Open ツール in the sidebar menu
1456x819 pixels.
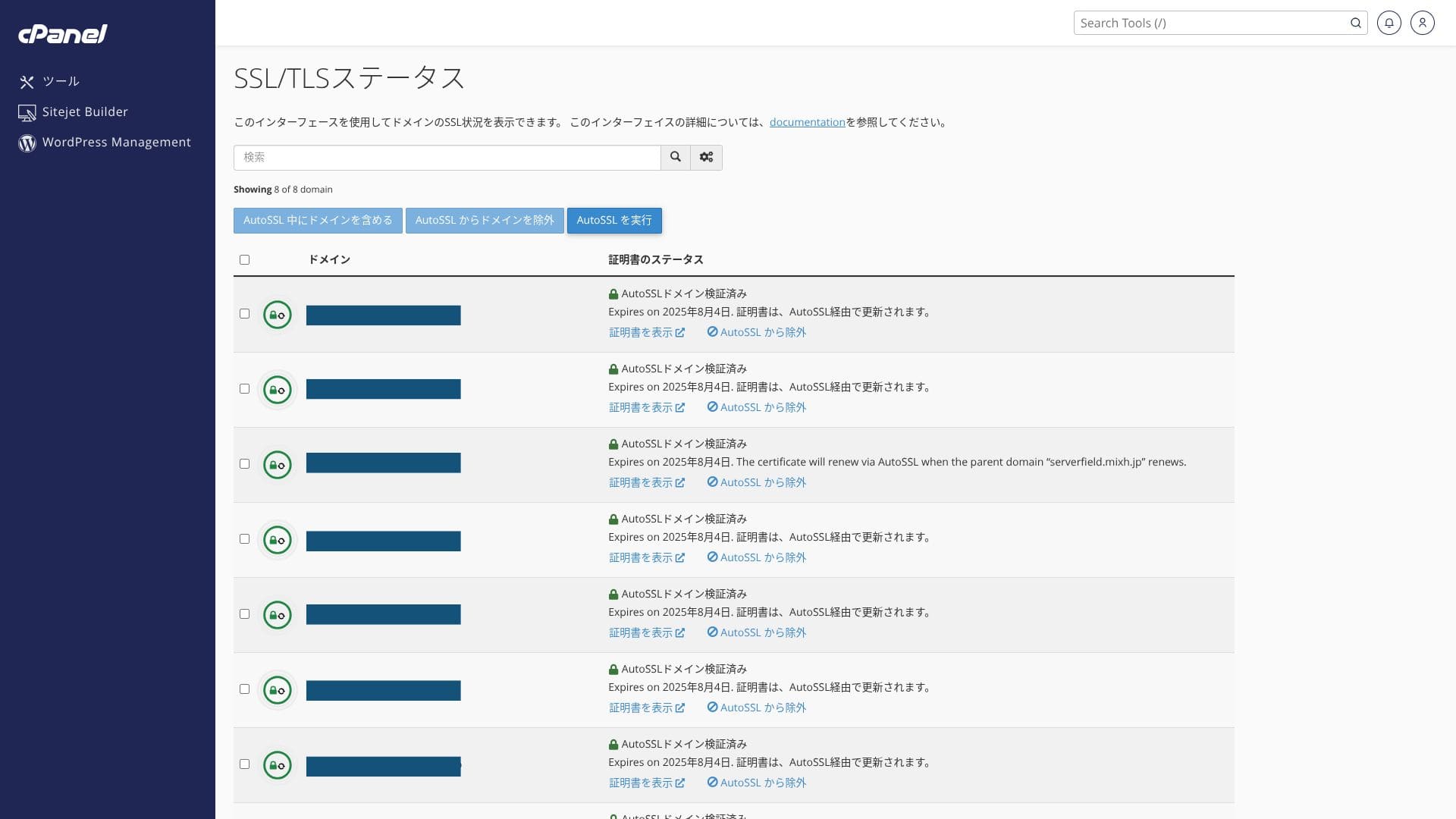tap(61, 81)
